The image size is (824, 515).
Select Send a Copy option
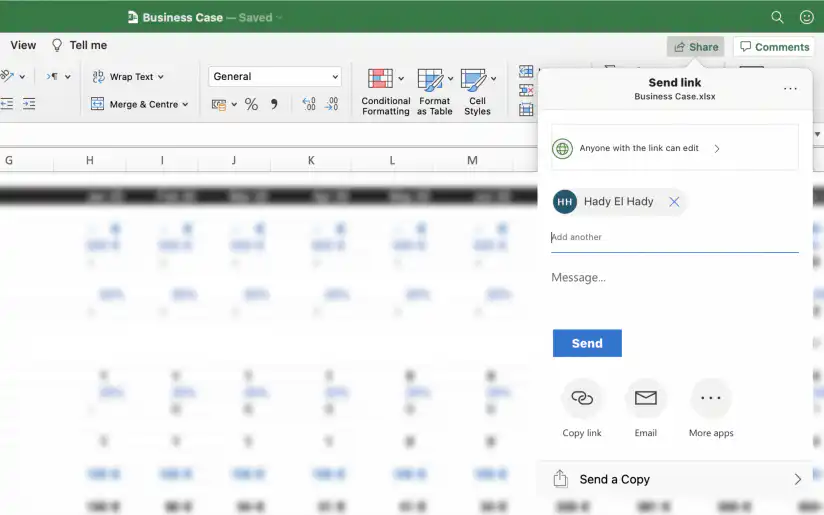[x=674, y=479]
